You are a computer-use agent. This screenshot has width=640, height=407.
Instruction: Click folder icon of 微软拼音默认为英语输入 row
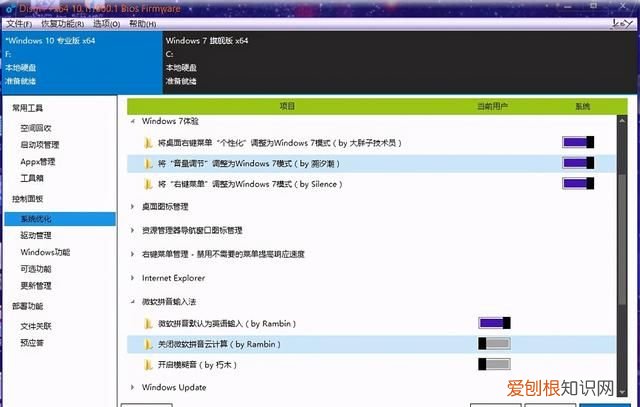pos(148,324)
